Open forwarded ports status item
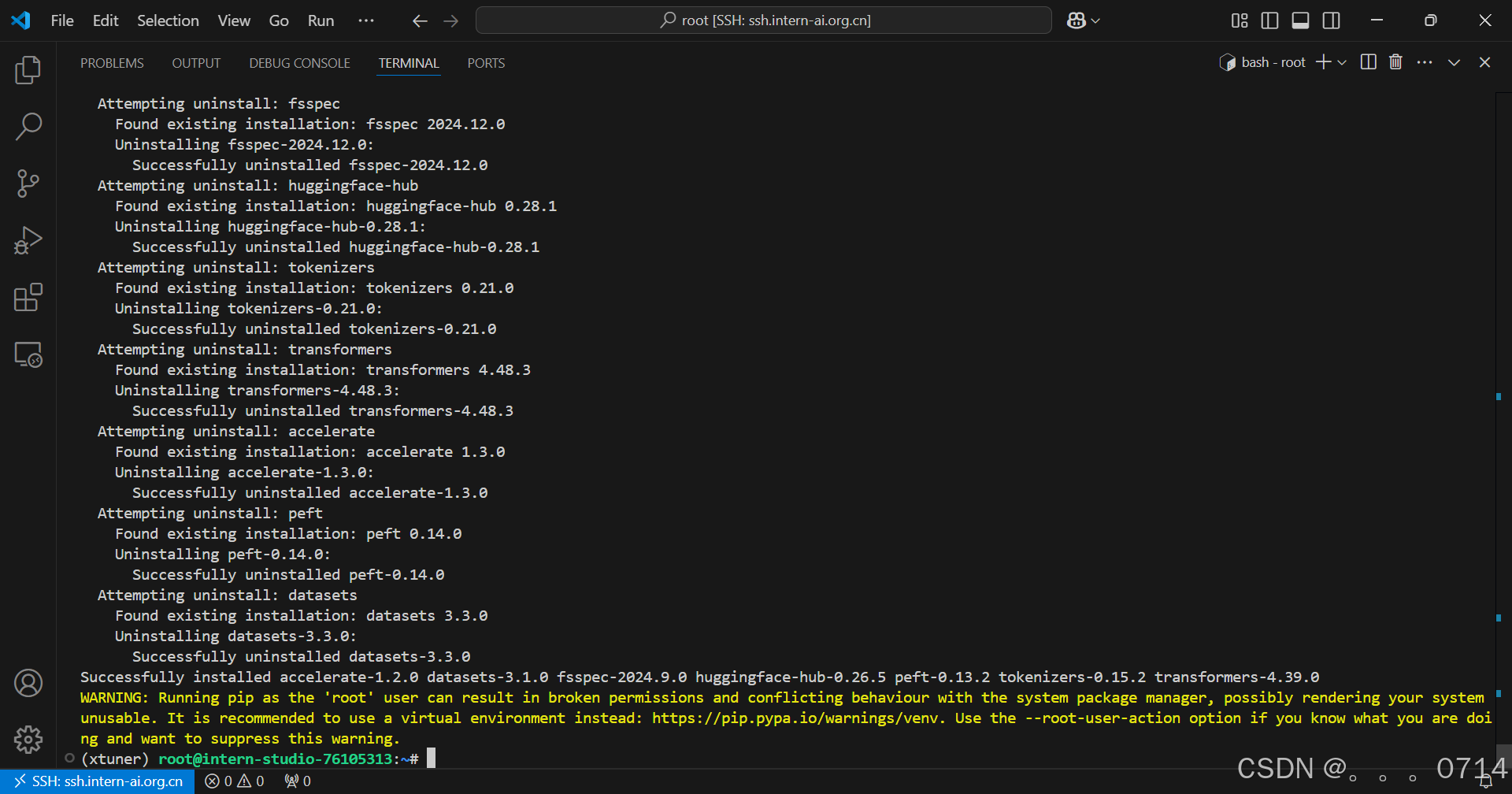 click(298, 781)
